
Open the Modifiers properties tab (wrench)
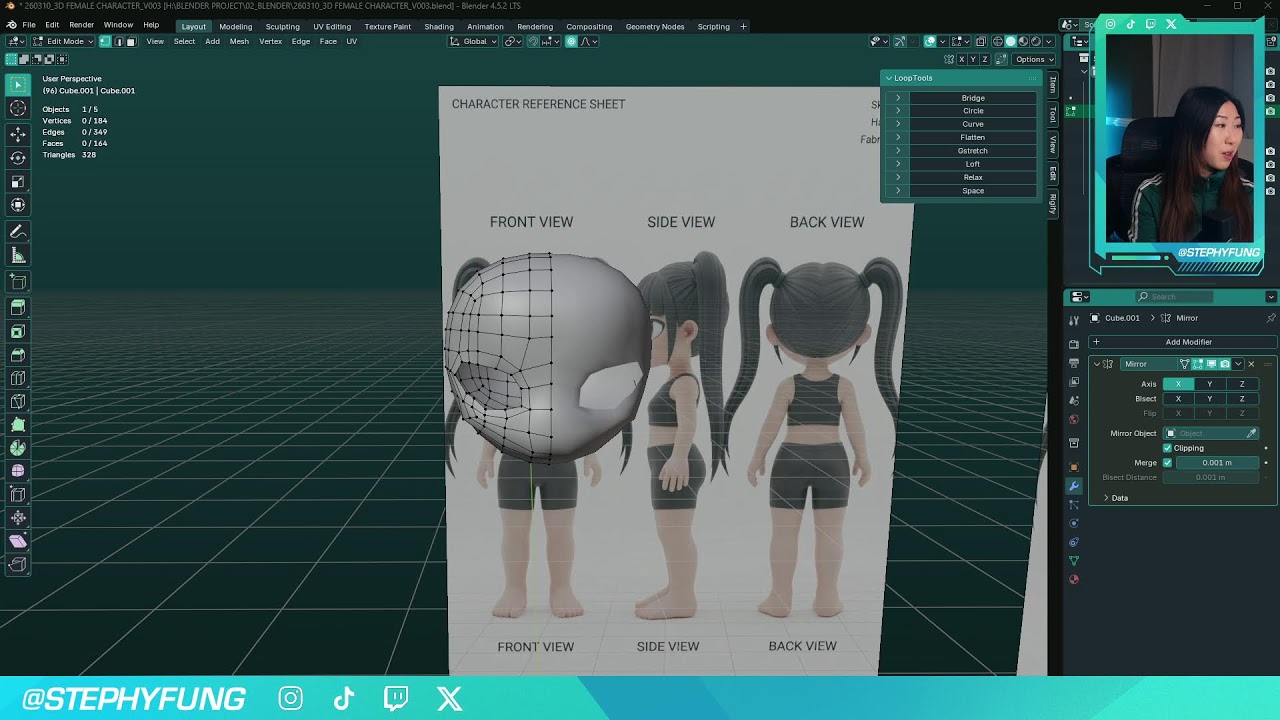(x=1074, y=486)
